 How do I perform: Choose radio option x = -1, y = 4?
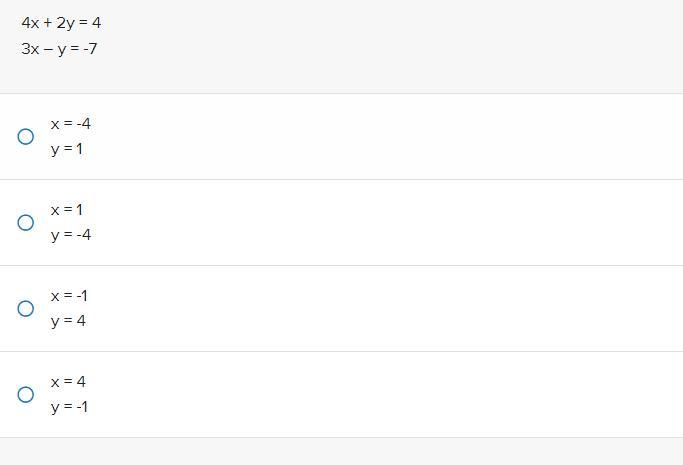pyautogui.click(x=26, y=308)
